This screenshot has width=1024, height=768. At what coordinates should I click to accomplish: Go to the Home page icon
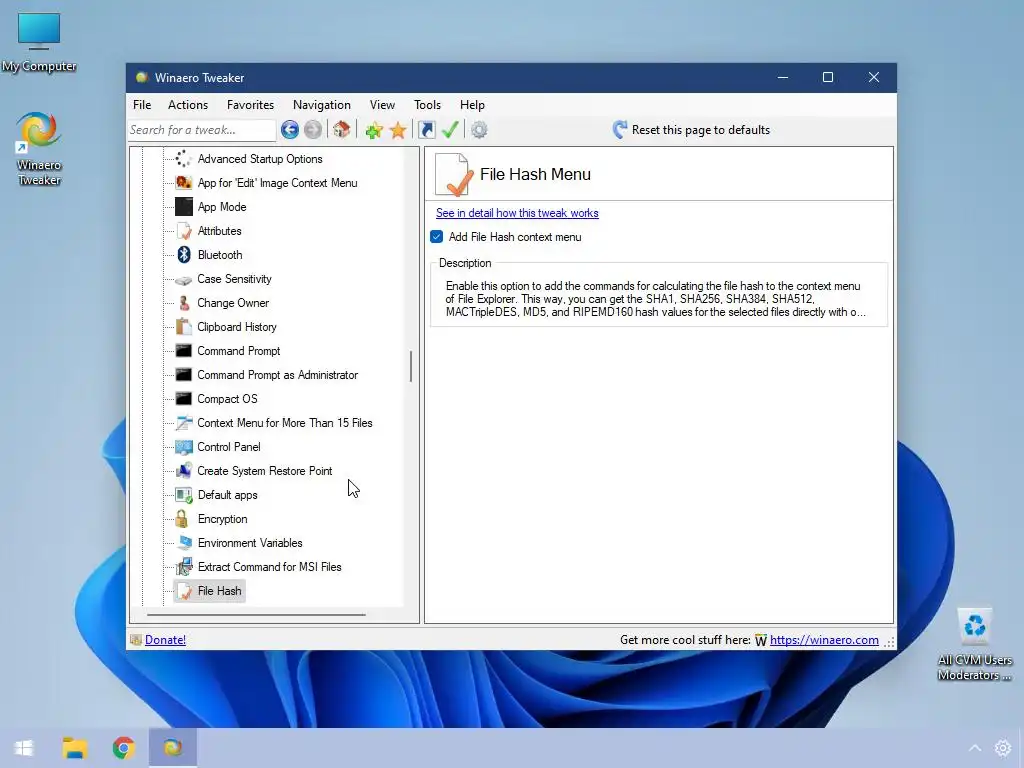[x=342, y=129]
